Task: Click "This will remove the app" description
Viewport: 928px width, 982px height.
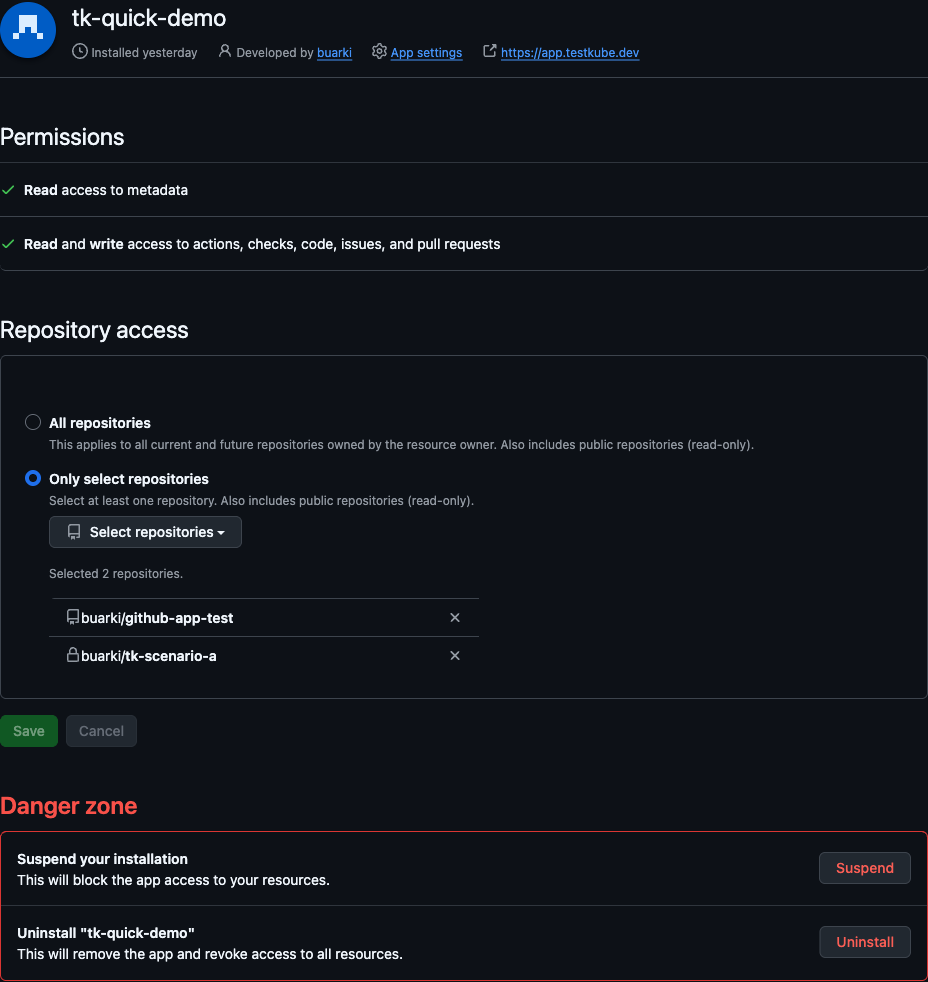Action: click(210, 954)
